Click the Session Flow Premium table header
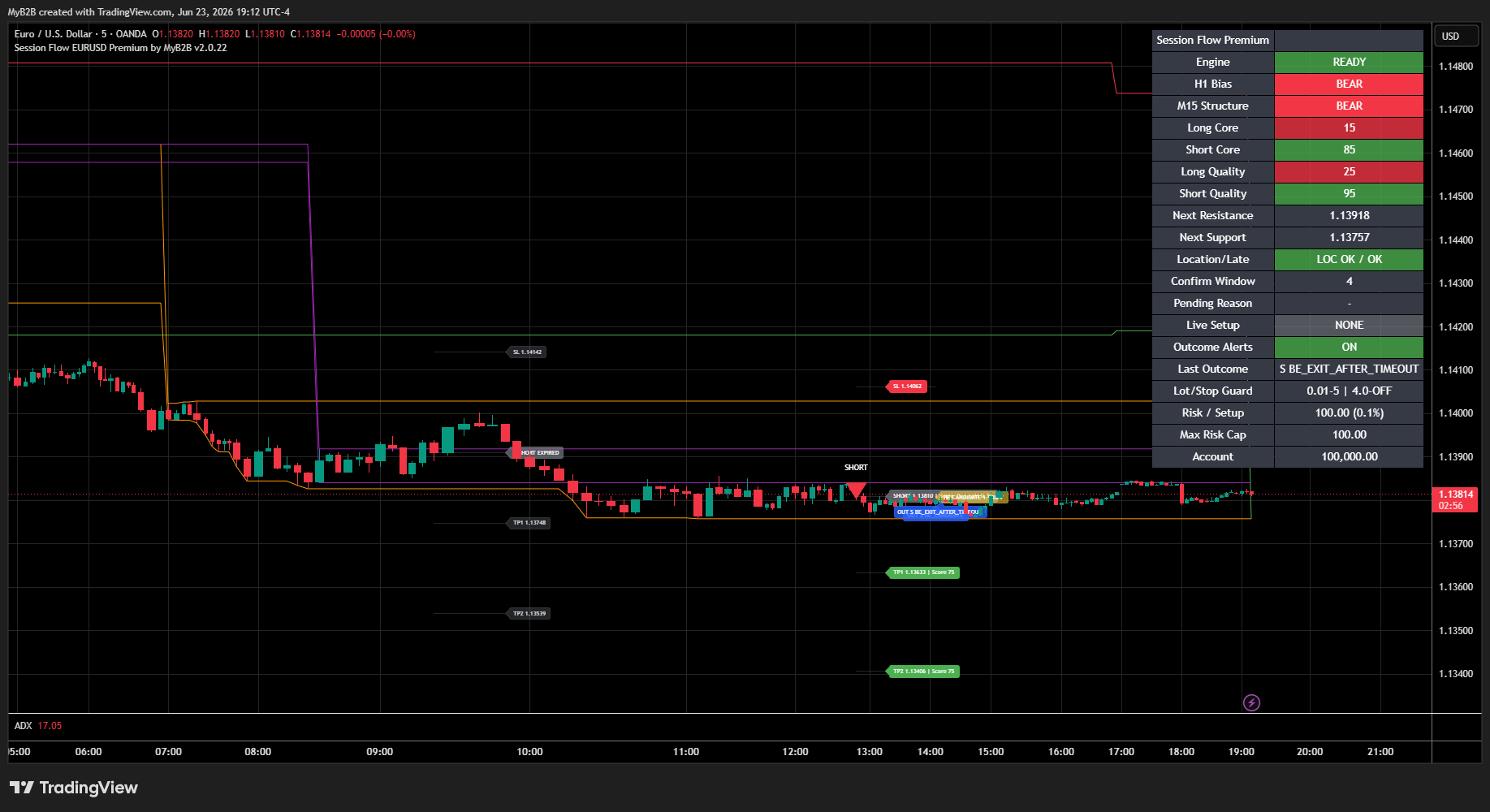The image size is (1490, 812). (x=1212, y=41)
